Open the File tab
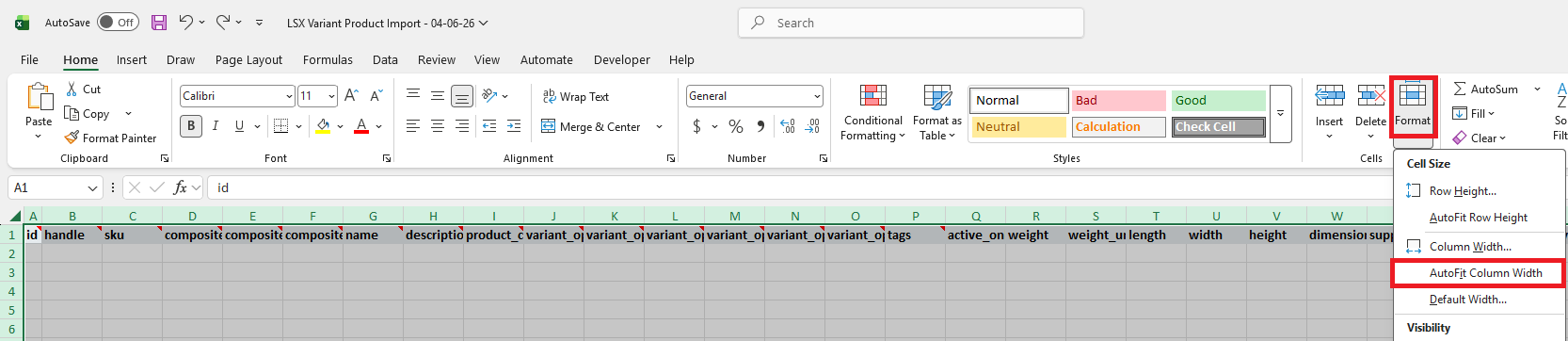Image resolution: width=1568 pixels, height=341 pixels. click(30, 59)
